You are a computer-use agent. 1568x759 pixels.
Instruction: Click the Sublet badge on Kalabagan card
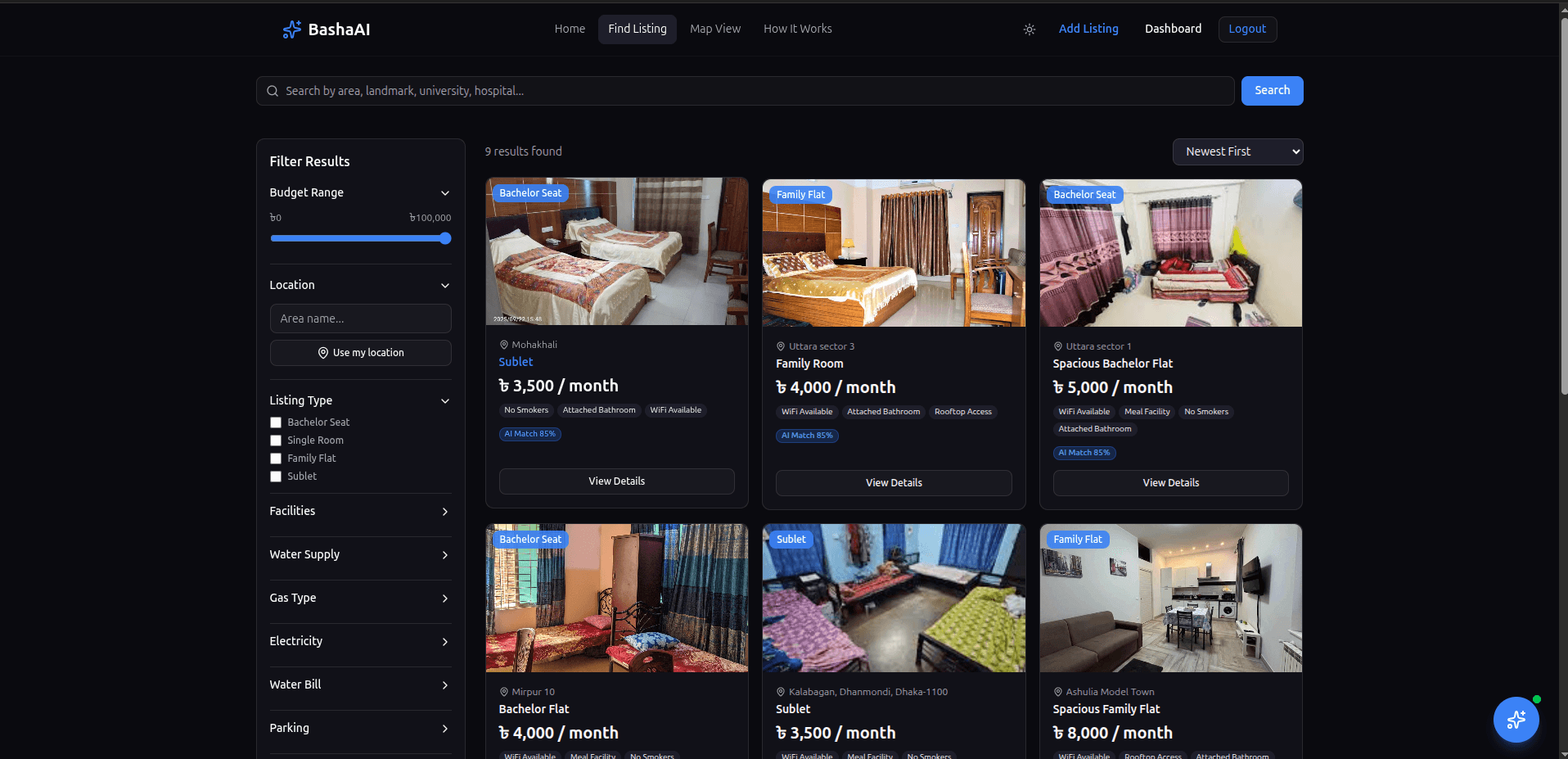(791, 540)
